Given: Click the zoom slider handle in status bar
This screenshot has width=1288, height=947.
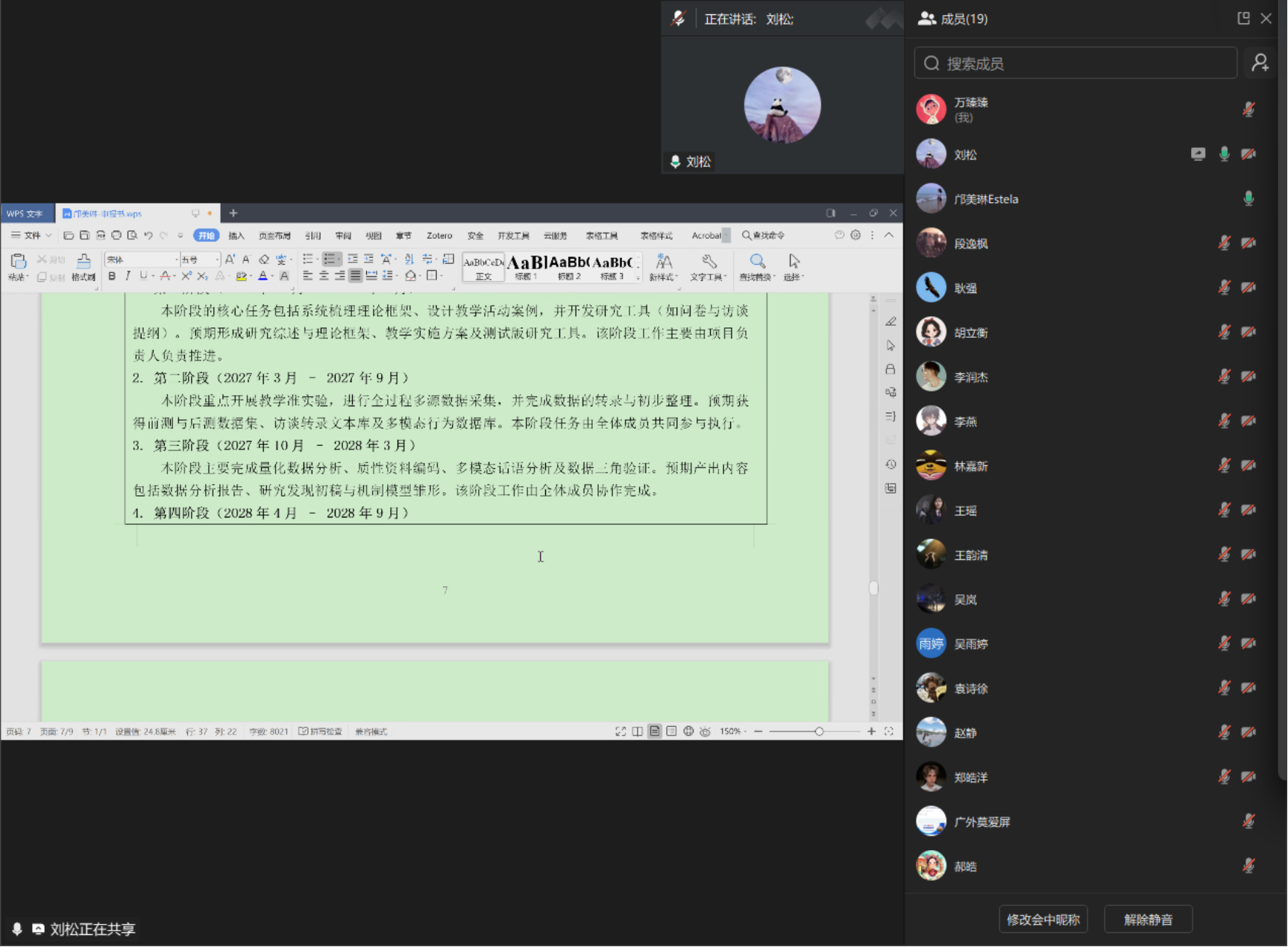Looking at the screenshot, I should click(819, 732).
